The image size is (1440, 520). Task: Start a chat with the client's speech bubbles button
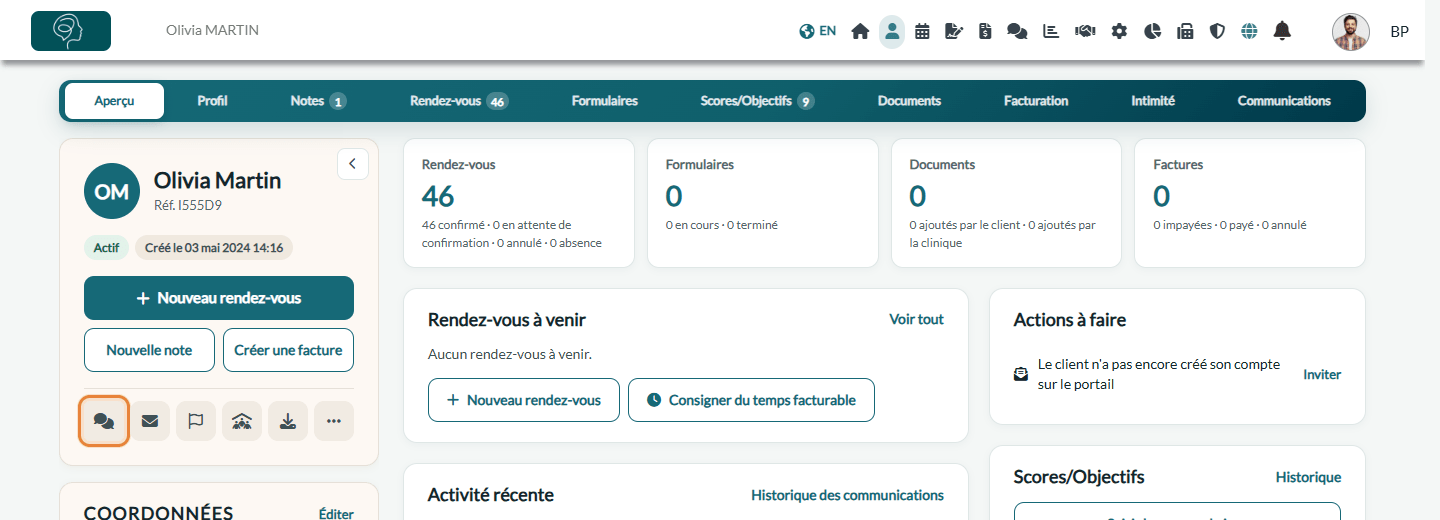[104, 421]
